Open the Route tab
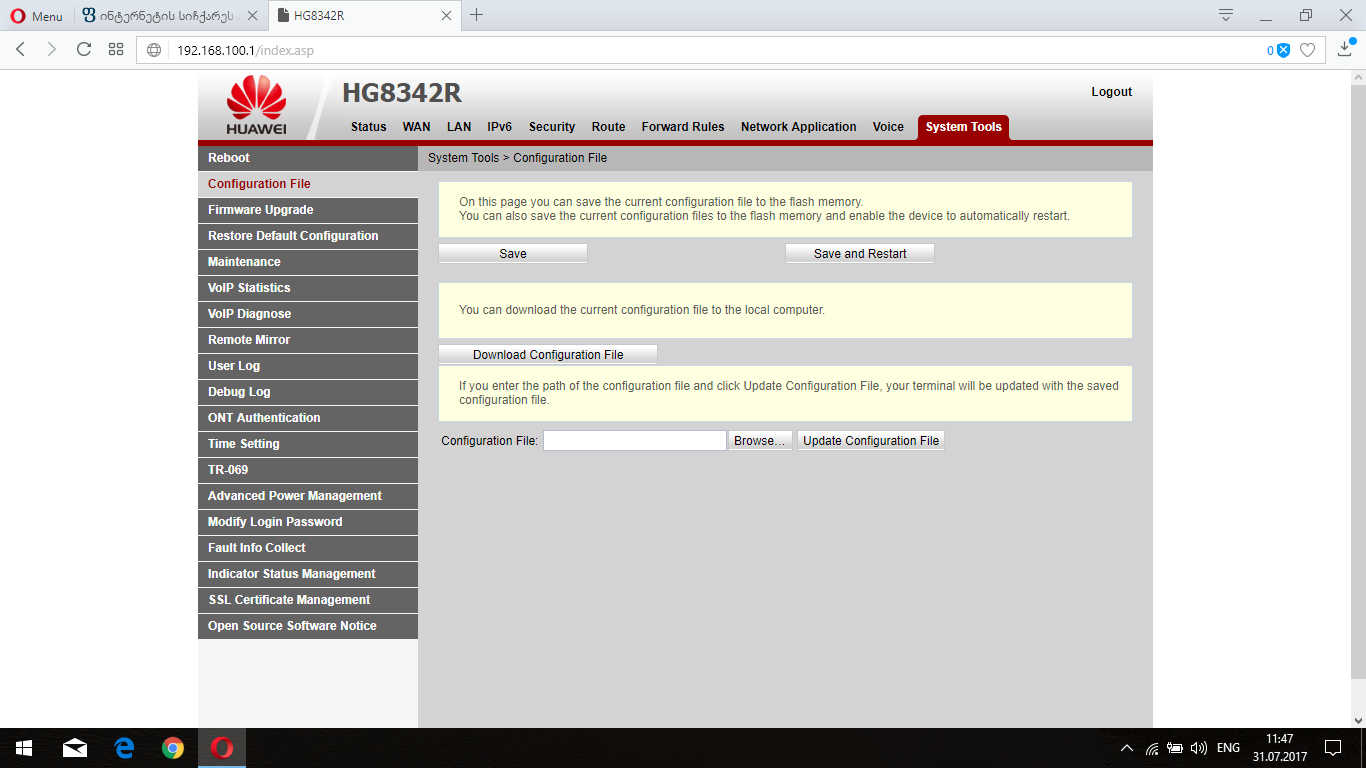 [x=608, y=127]
